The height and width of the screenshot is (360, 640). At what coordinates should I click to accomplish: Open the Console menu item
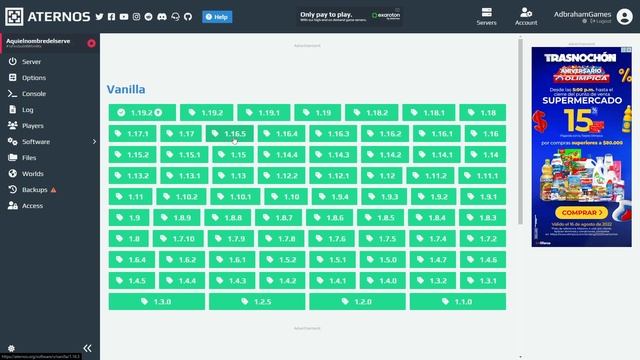click(50, 93)
